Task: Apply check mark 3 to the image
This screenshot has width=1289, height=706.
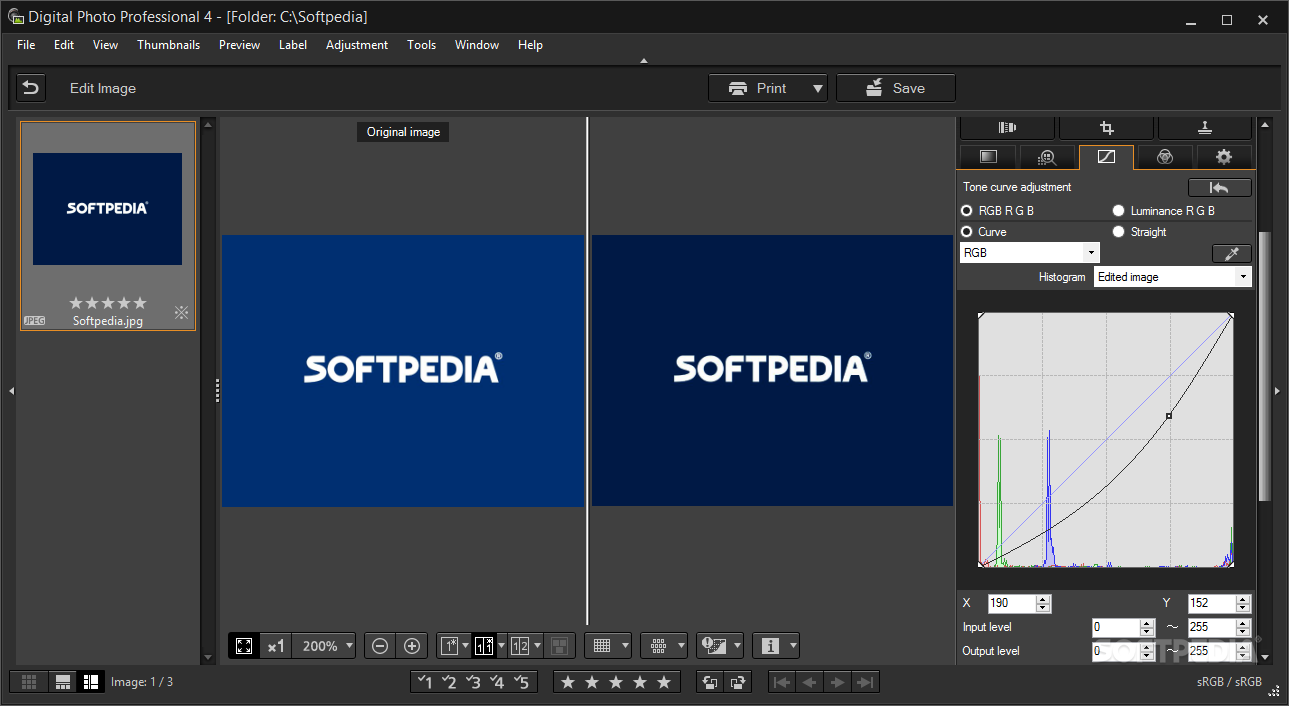Action: click(473, 682)
